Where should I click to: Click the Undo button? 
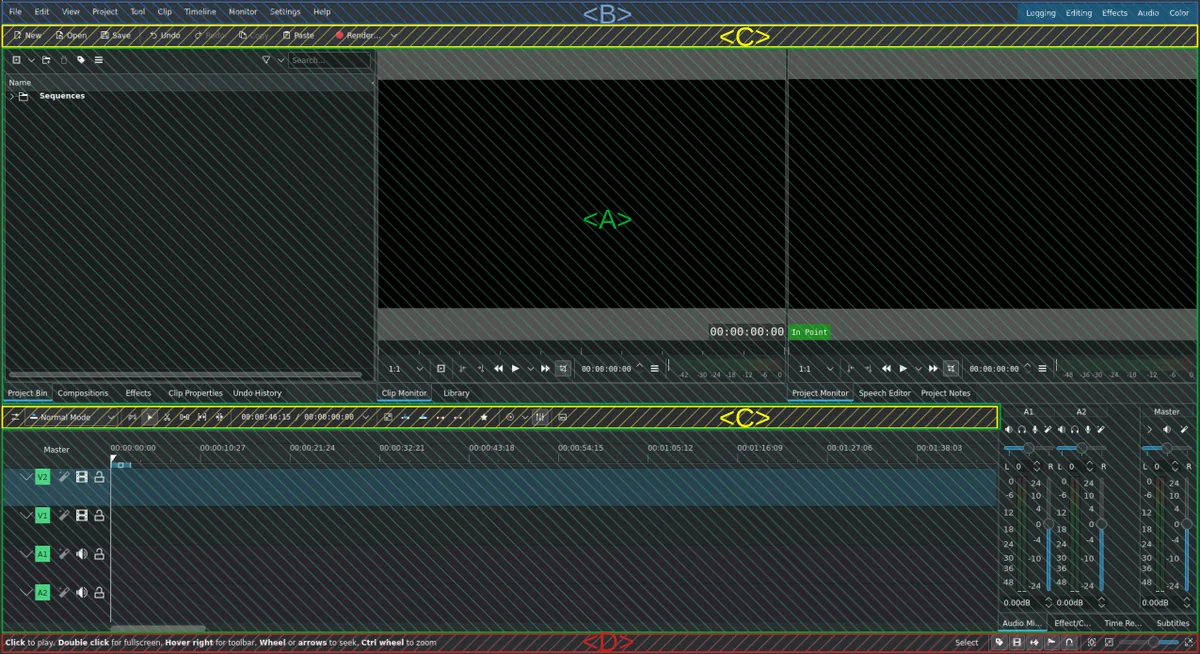(164, 35)
